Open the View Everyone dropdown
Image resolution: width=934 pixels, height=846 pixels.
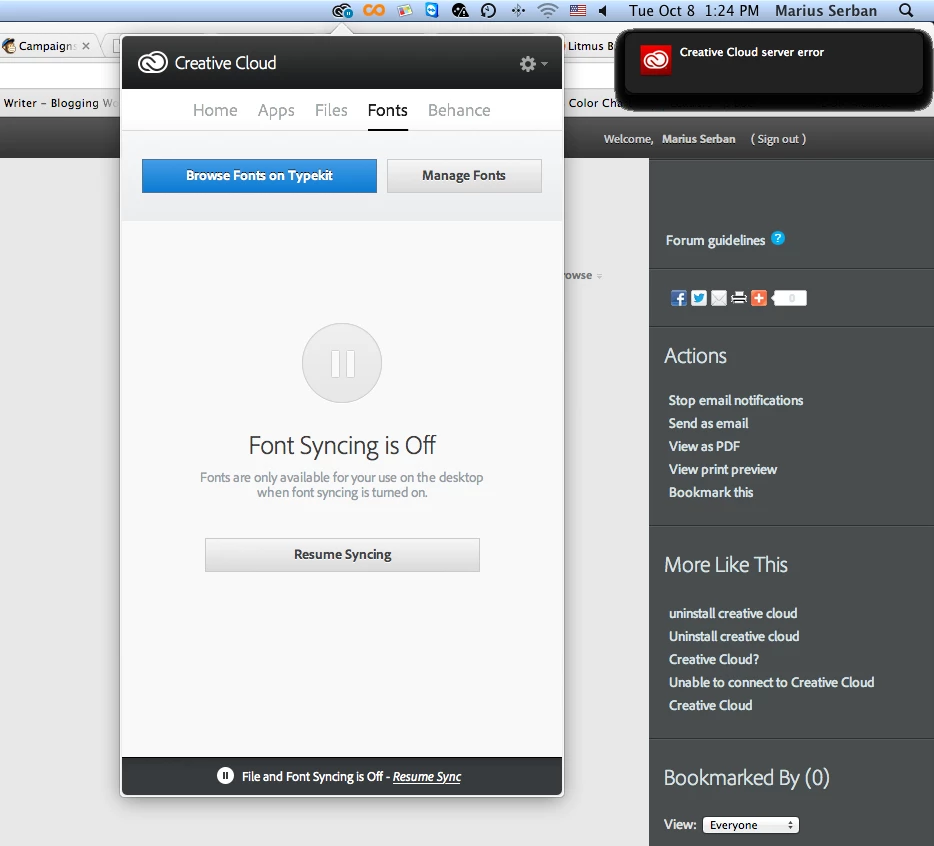pos(751,825)
